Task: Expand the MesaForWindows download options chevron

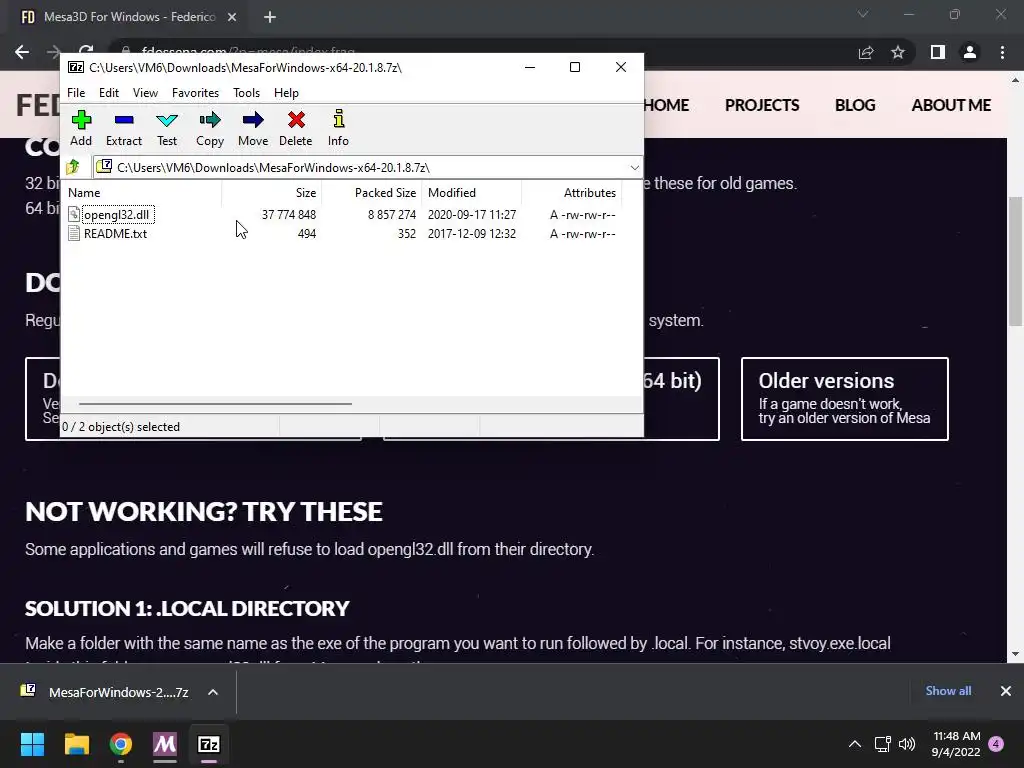Action: click(213, 692)
